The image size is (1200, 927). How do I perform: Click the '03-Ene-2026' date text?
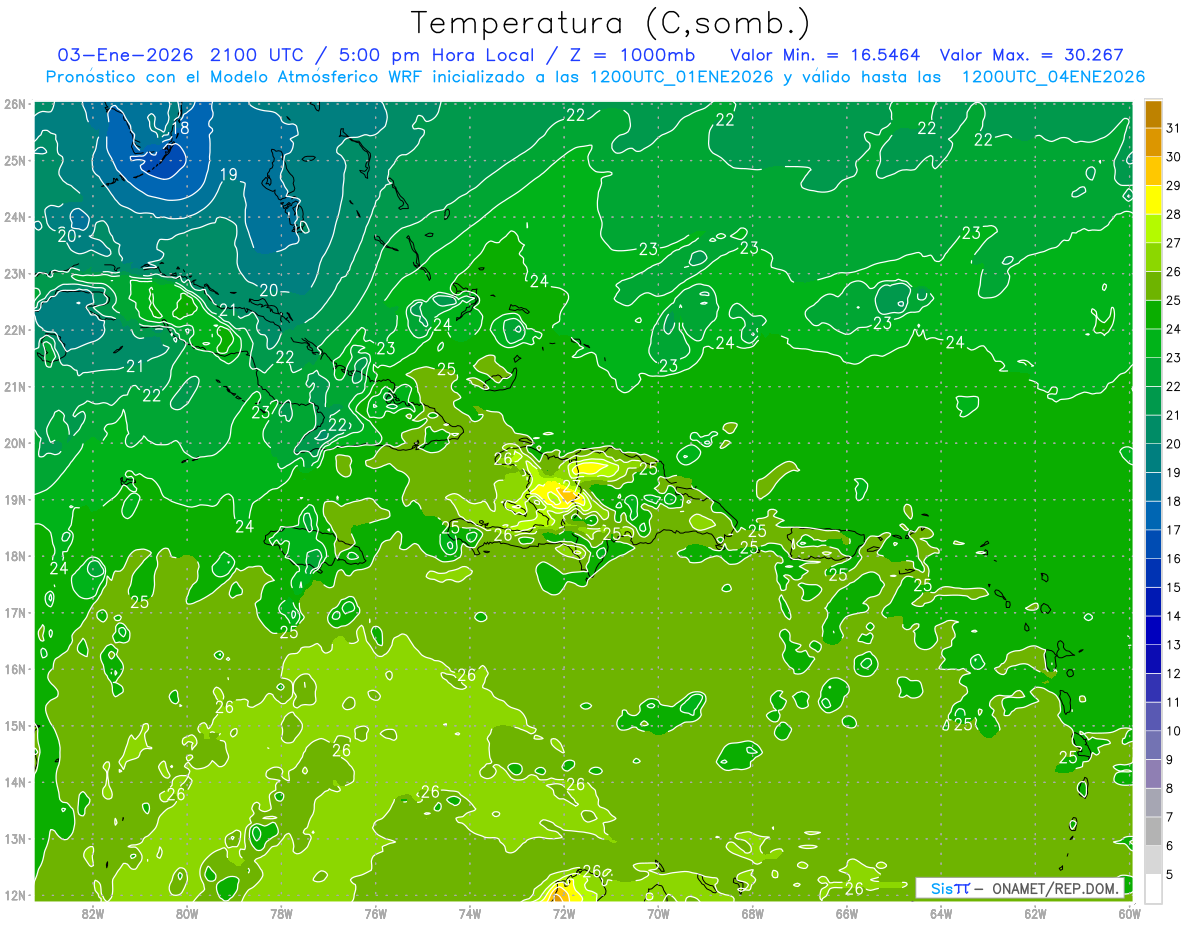click(125, 55)
